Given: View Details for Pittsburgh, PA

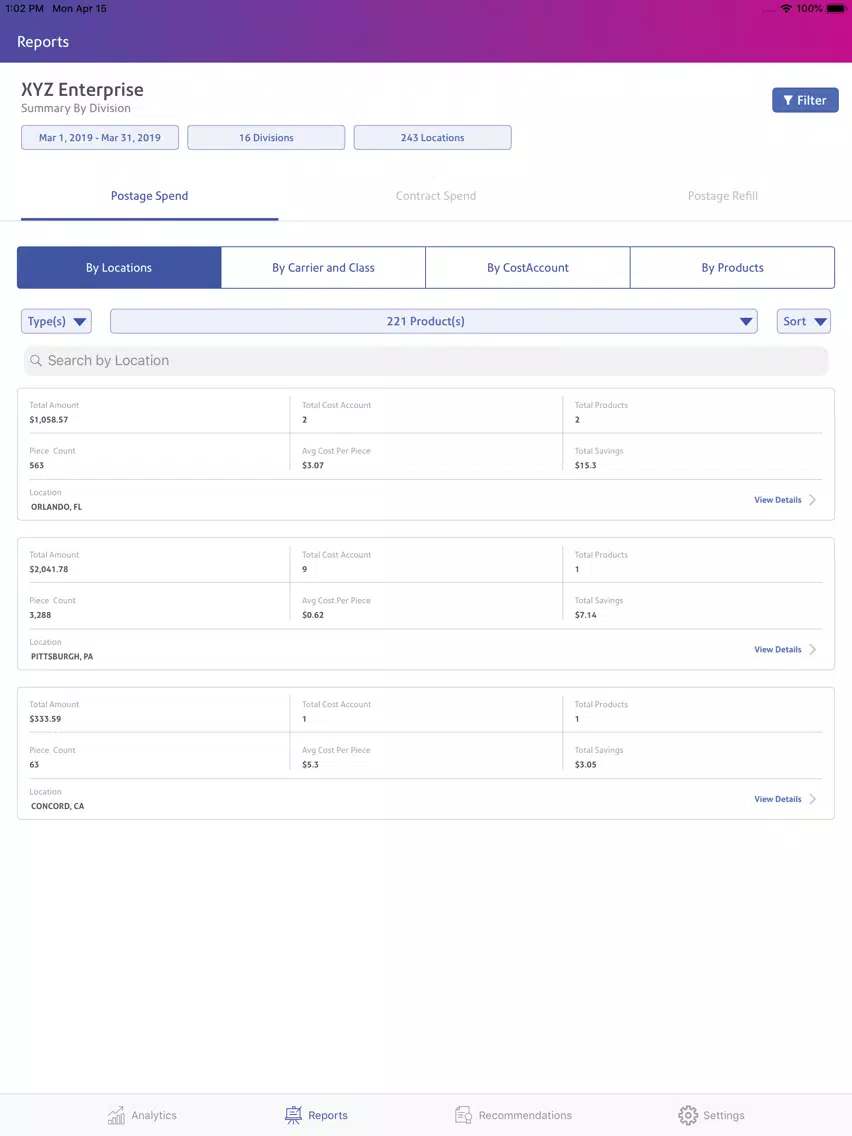Looking at the screenshot, I should click(777, 649).
